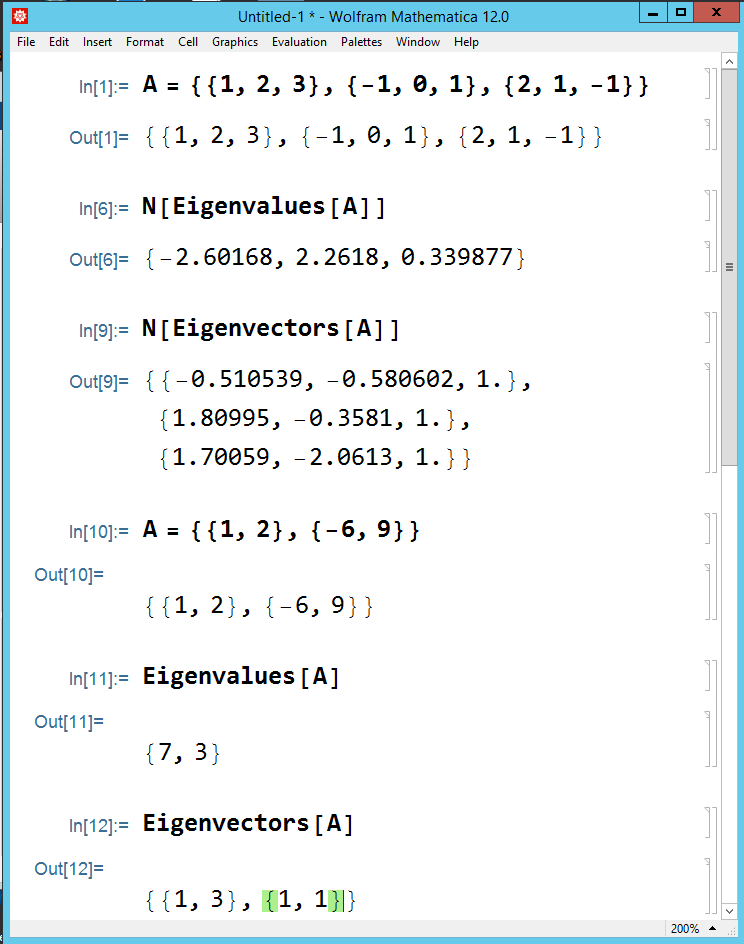Open the Evaluation menu

click(299, 42)
